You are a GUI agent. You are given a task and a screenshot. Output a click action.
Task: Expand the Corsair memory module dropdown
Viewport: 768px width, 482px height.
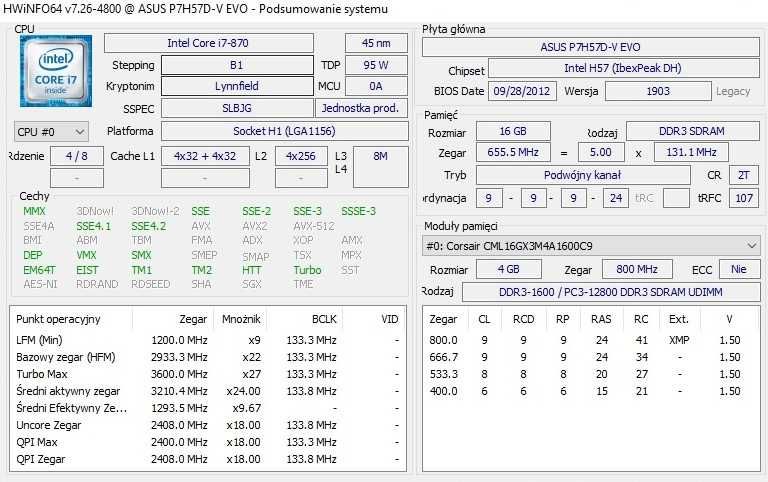point(591,246)
